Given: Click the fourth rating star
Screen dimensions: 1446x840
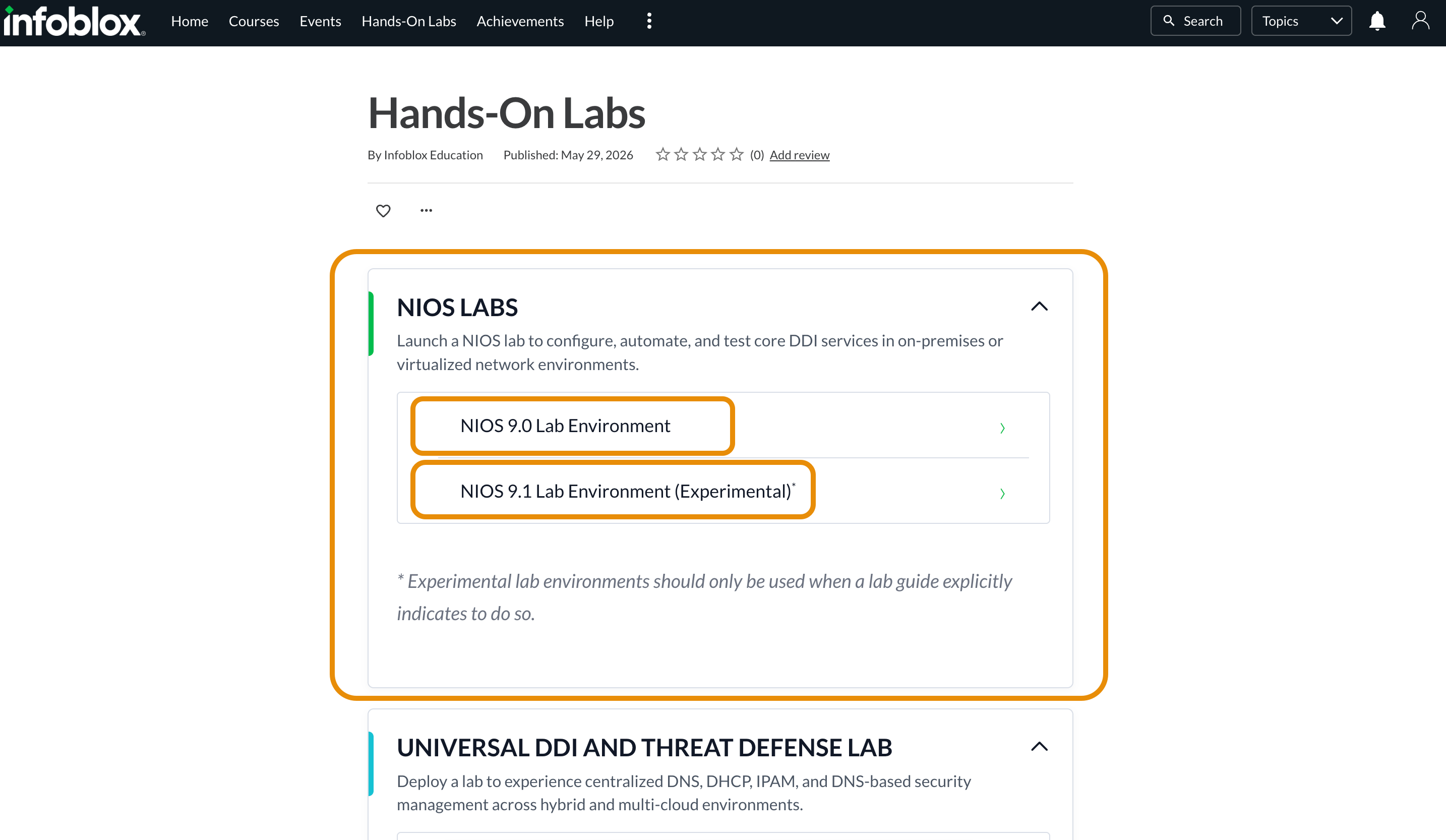Looking at the screenshot, I should (x=718, y=154).
